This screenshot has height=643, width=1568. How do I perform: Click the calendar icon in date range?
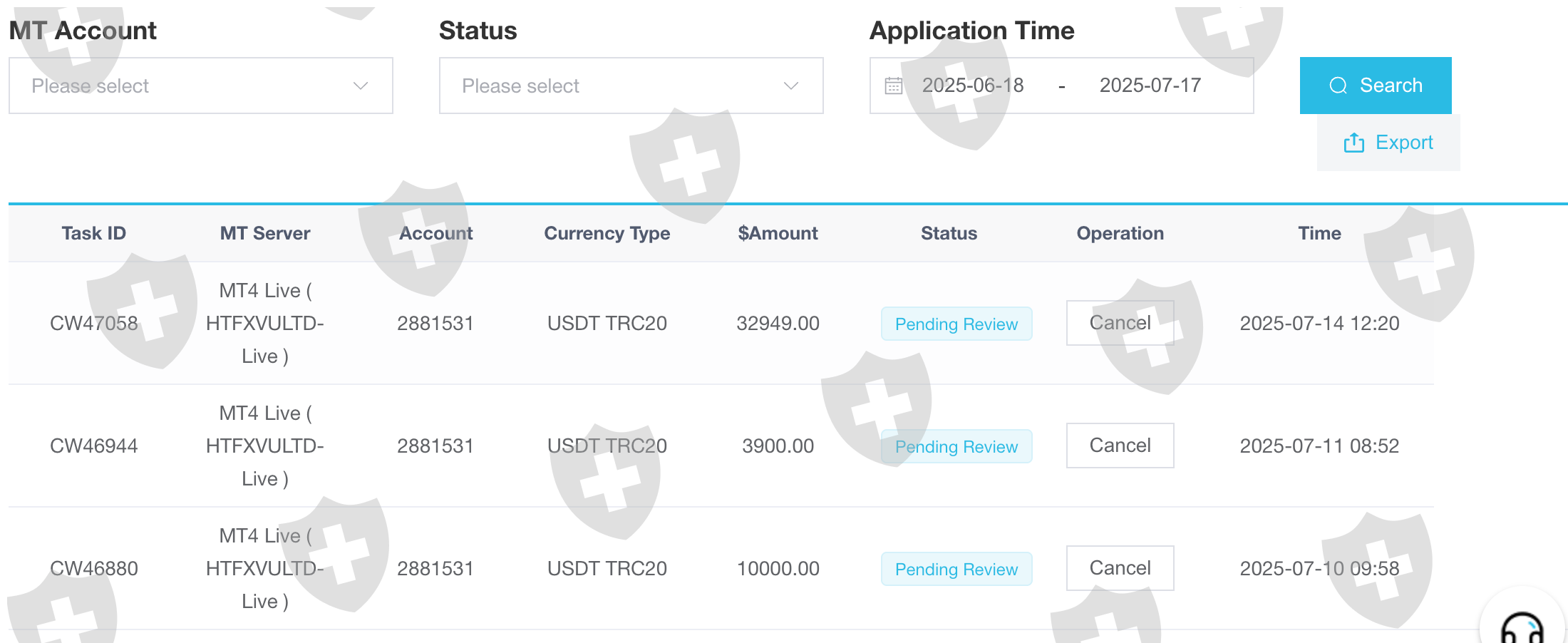coord(894,86)
